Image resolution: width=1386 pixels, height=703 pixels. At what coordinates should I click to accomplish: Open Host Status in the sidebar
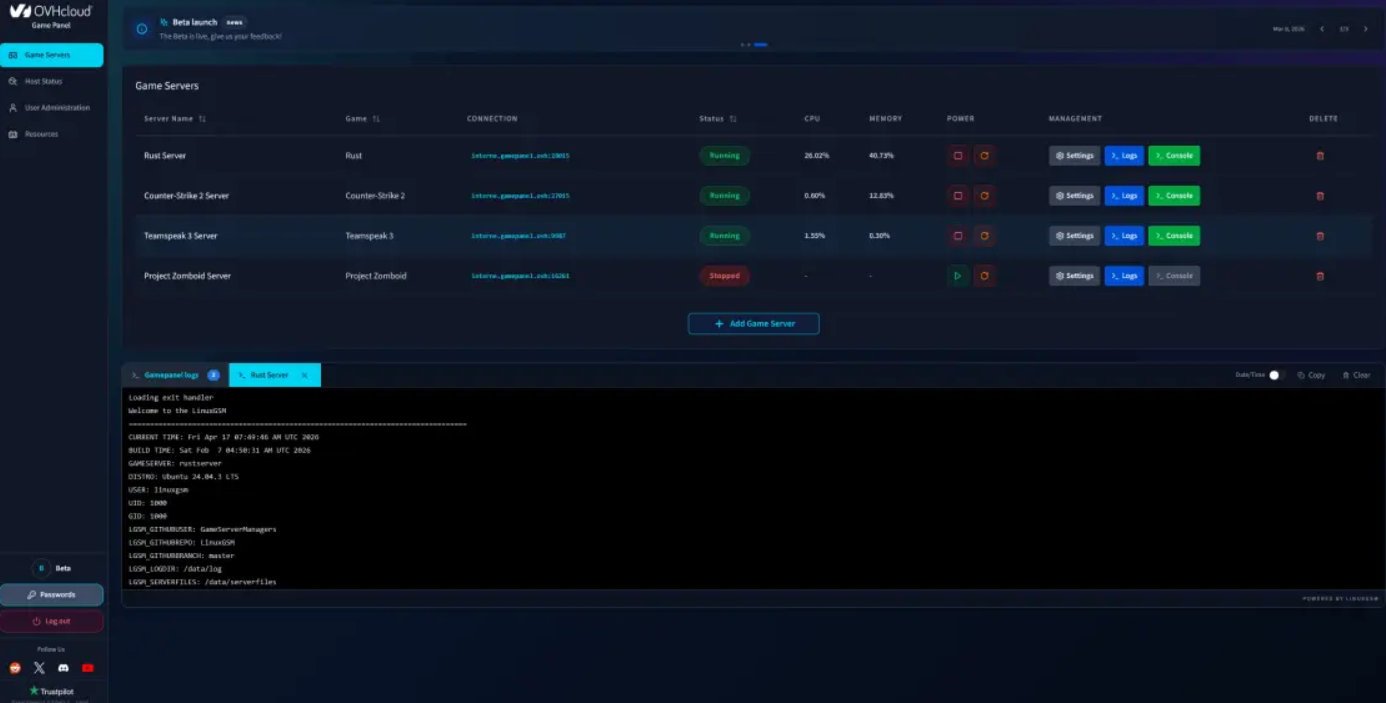coord(43,81)
